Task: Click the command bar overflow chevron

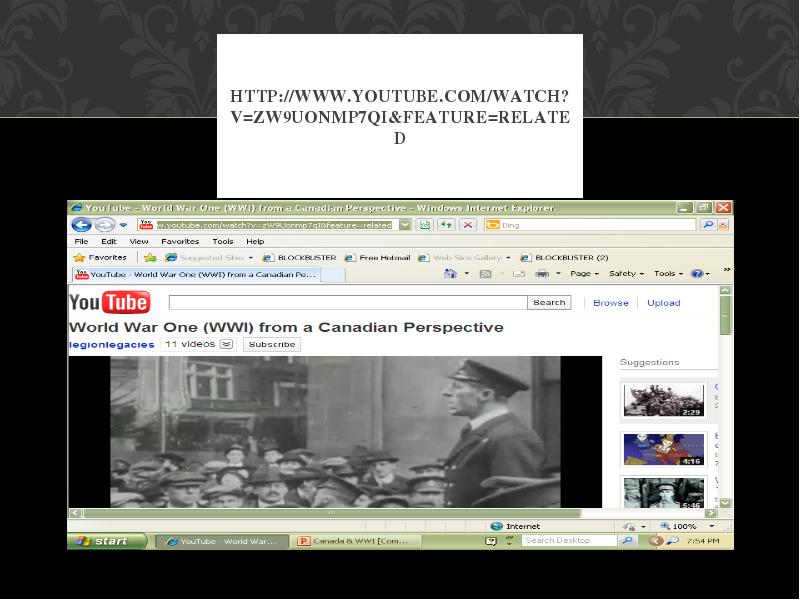Action: coord(727,270)
